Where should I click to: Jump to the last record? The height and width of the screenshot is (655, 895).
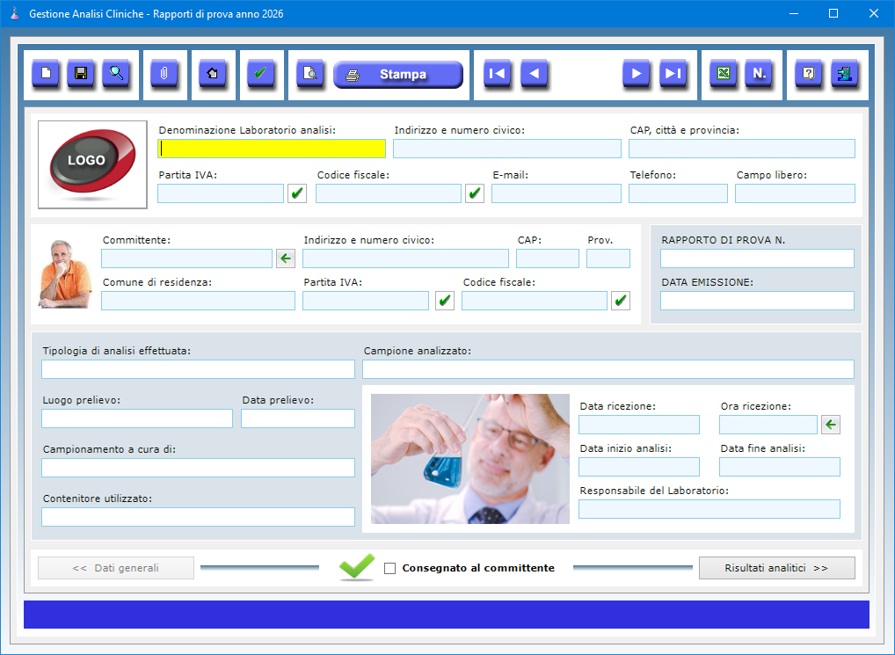tap(673, 74)
